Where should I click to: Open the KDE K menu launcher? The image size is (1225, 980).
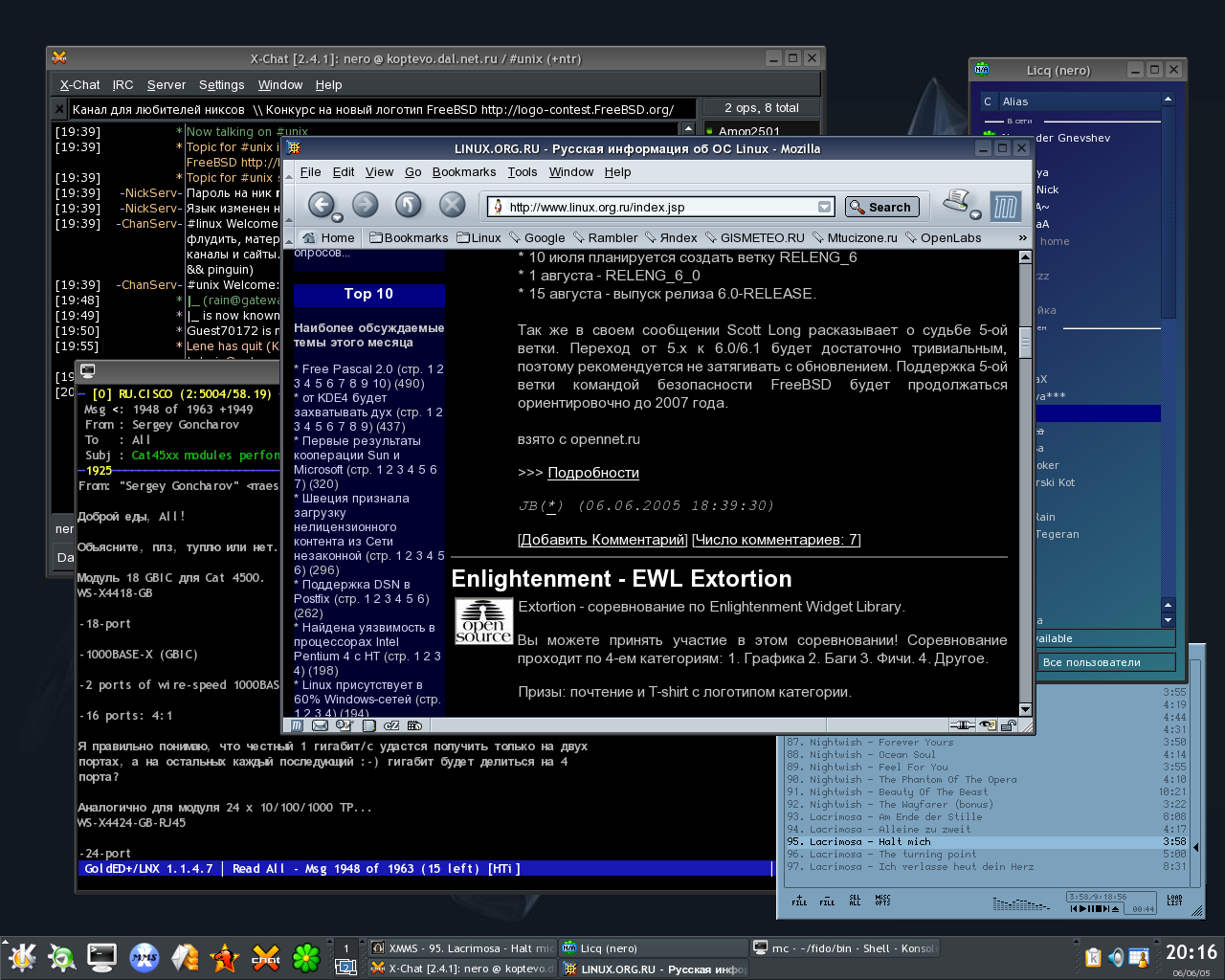pos(22,957)
